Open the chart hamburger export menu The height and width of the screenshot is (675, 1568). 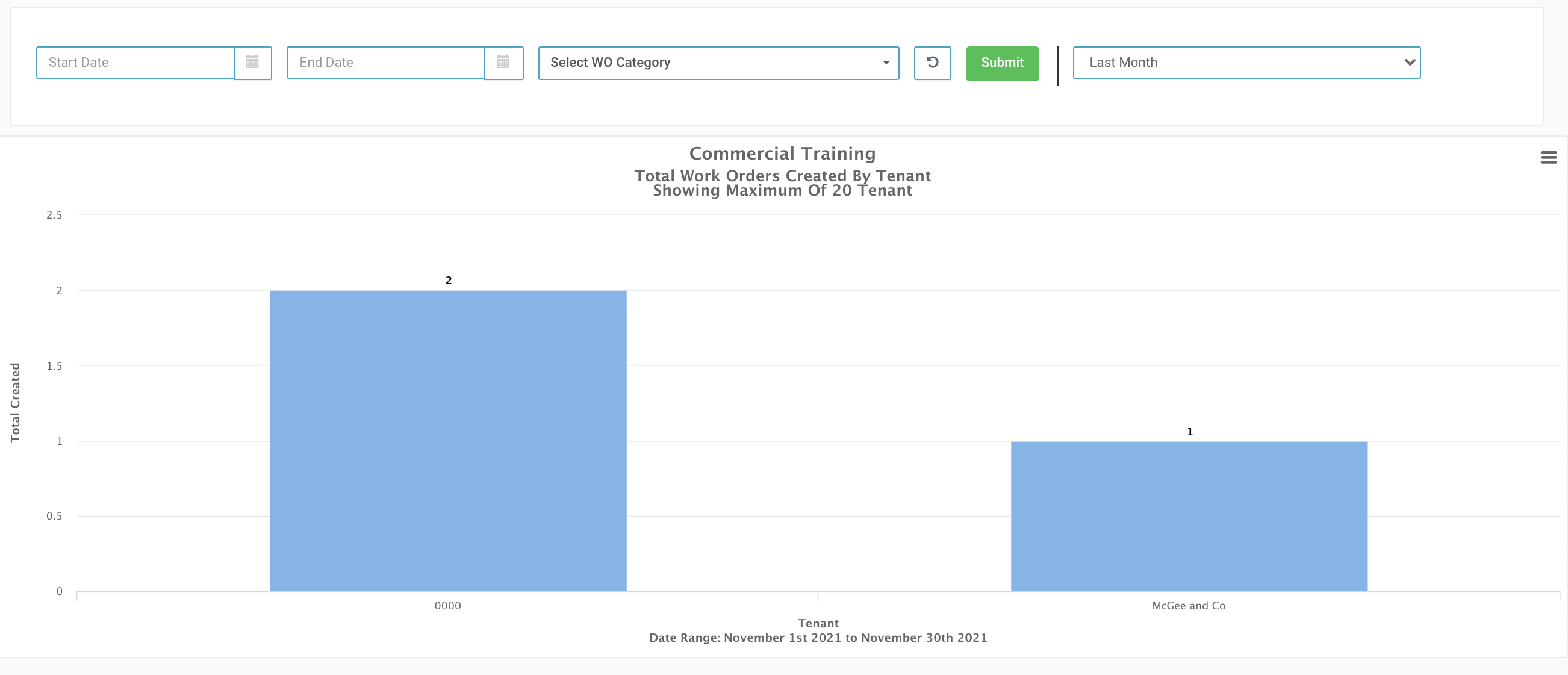pyautogui.click(x=1549, y=158)
